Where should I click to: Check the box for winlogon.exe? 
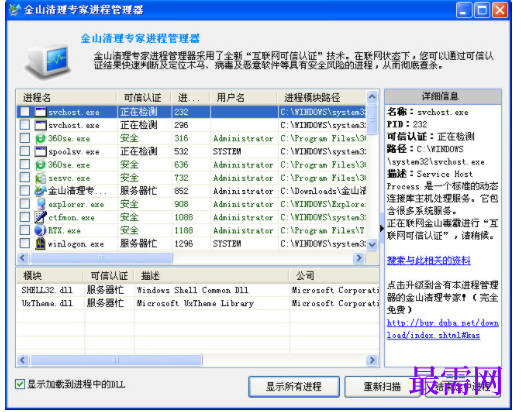pyautogui.click(x=25, y=243)
